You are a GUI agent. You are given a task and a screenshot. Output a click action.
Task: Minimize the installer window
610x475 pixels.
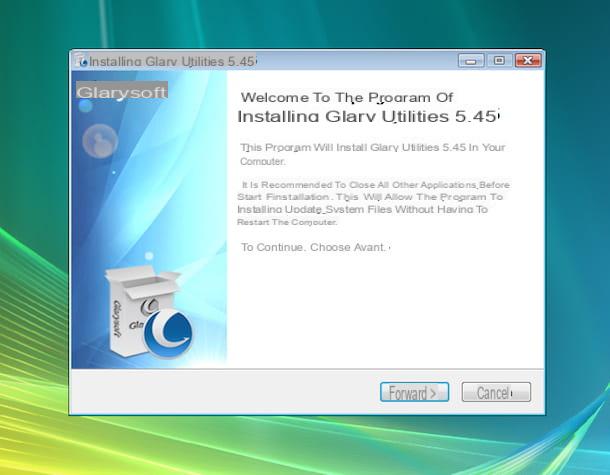(471, 61)
